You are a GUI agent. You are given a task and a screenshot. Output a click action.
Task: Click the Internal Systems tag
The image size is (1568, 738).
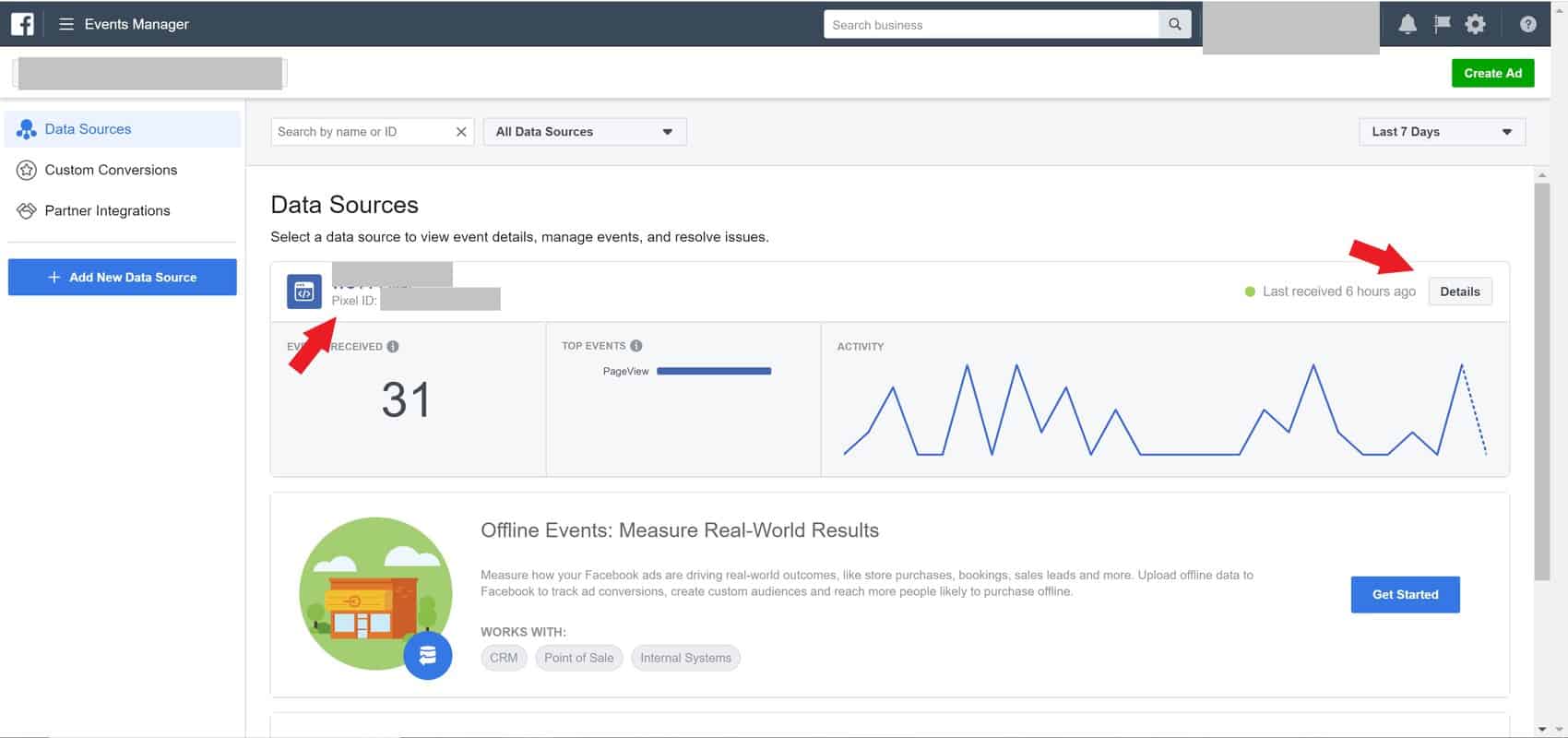[685, 658]
